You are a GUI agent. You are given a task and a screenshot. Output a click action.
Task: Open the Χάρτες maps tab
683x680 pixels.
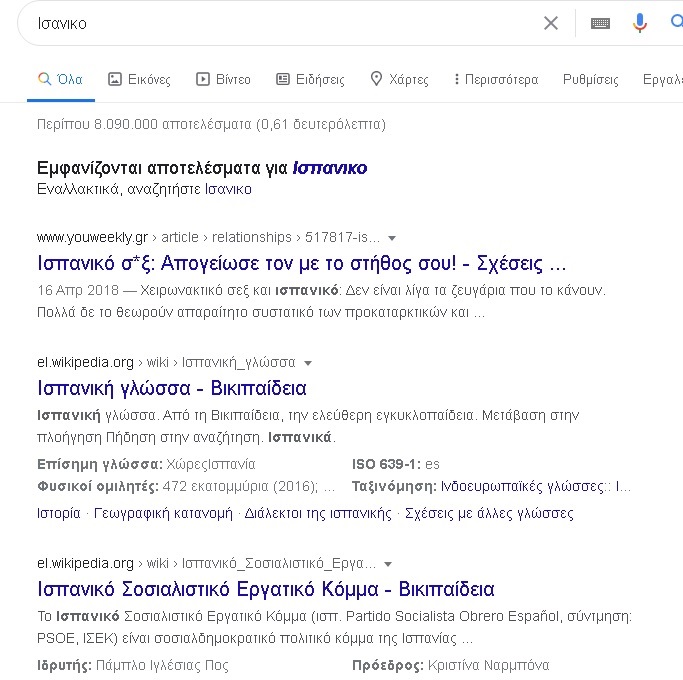[399, 79]
